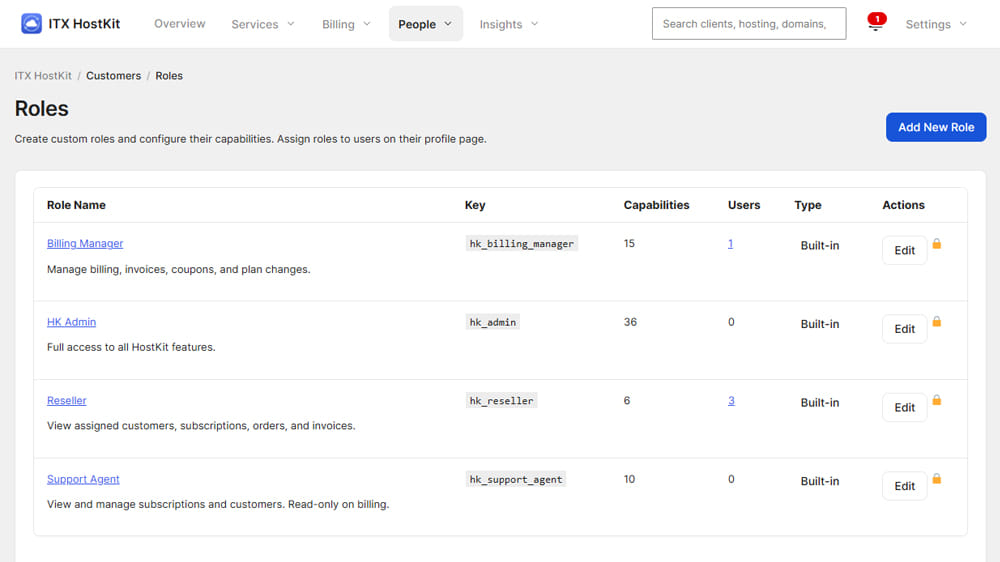Image resolution: width=1000 pixels, height=562 pixels.
Task: Click capabilities count 6 for Reseller
Action: (x=627, y=401)
